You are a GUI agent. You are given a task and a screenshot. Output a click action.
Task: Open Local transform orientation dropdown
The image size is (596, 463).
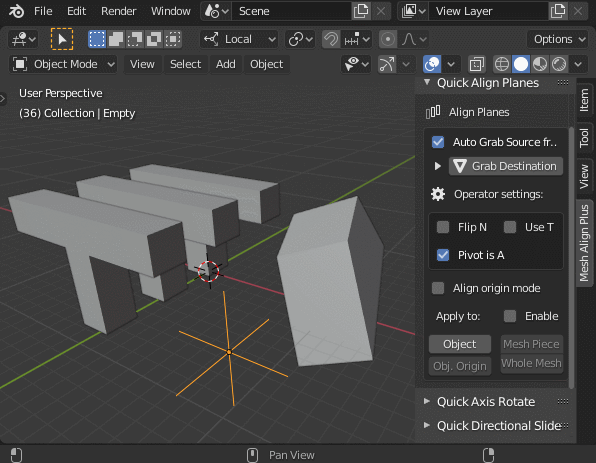click(239, 39)
